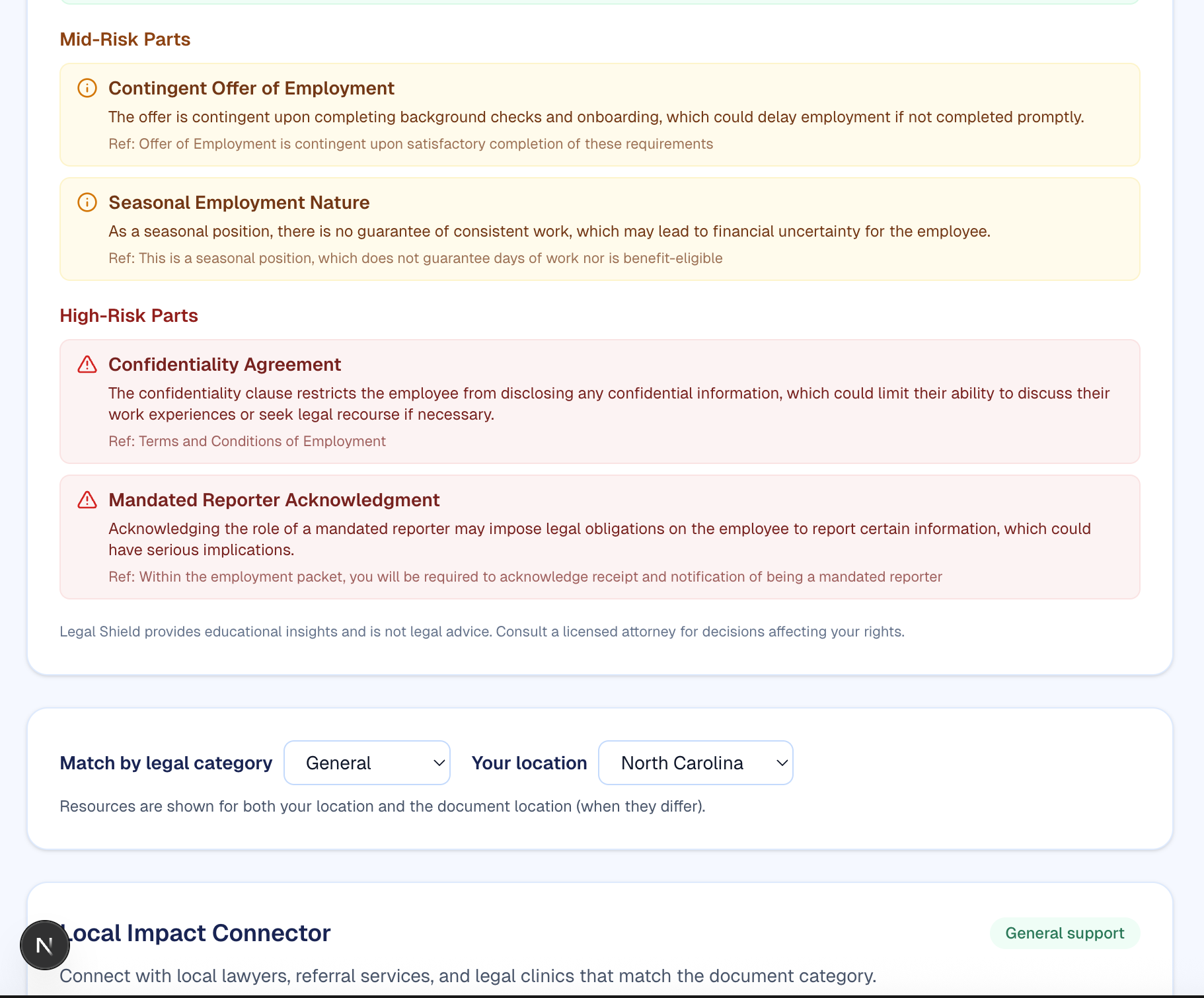Screen dimensions: 1204x998
Task: Click the Match by legal category label
Action: [166, 763]
